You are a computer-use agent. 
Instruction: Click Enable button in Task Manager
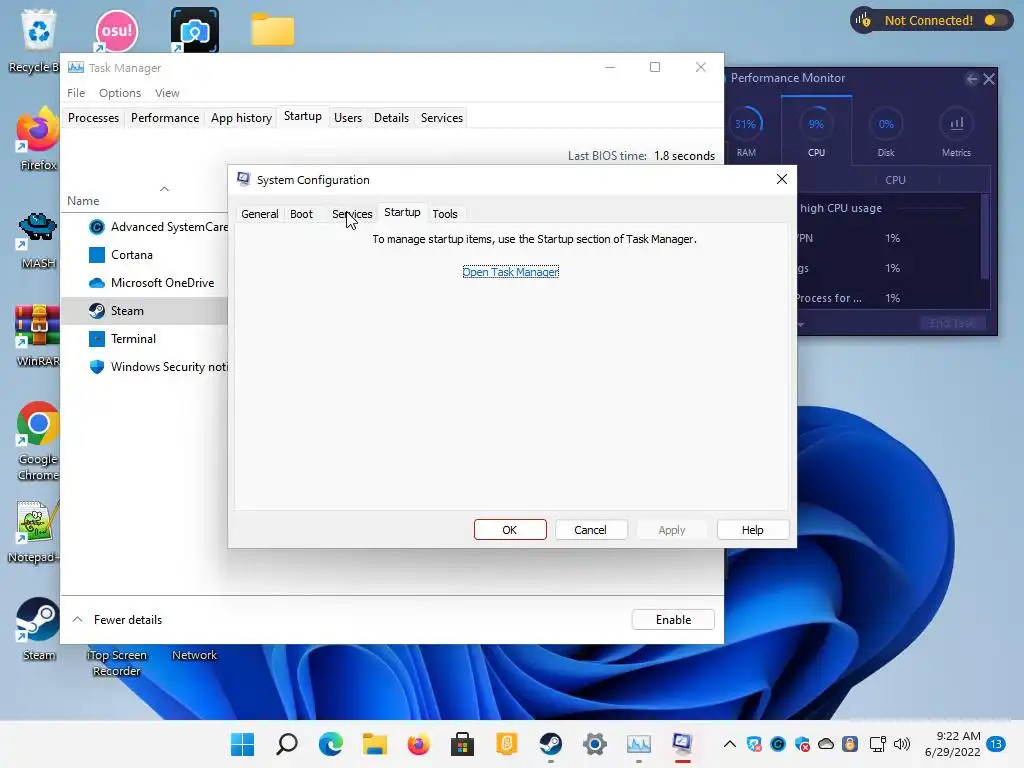coord(673,619)
